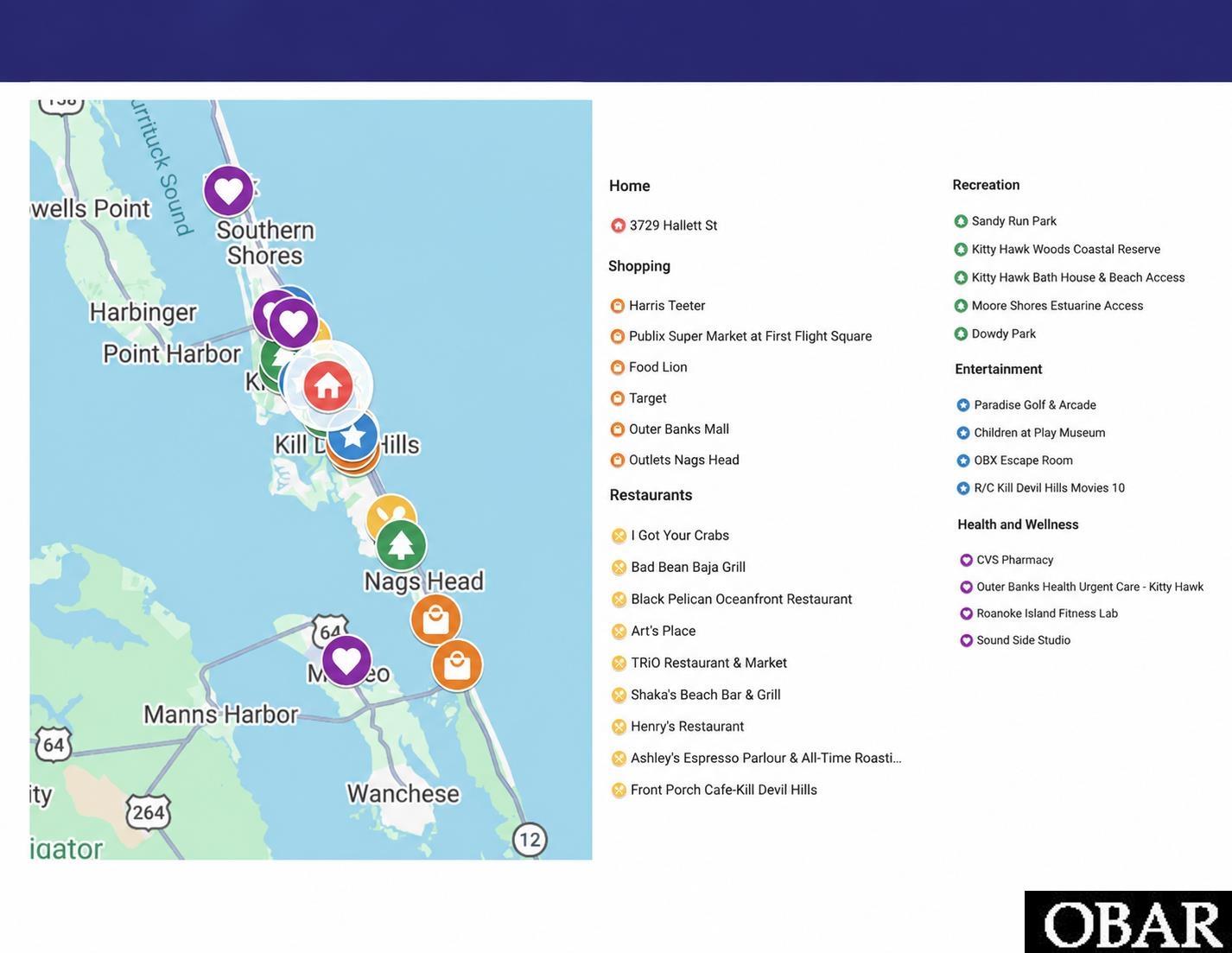Click the star icon beside OBX Escape Room
The image size is (1232, 953).
click(x=963, y=461)
